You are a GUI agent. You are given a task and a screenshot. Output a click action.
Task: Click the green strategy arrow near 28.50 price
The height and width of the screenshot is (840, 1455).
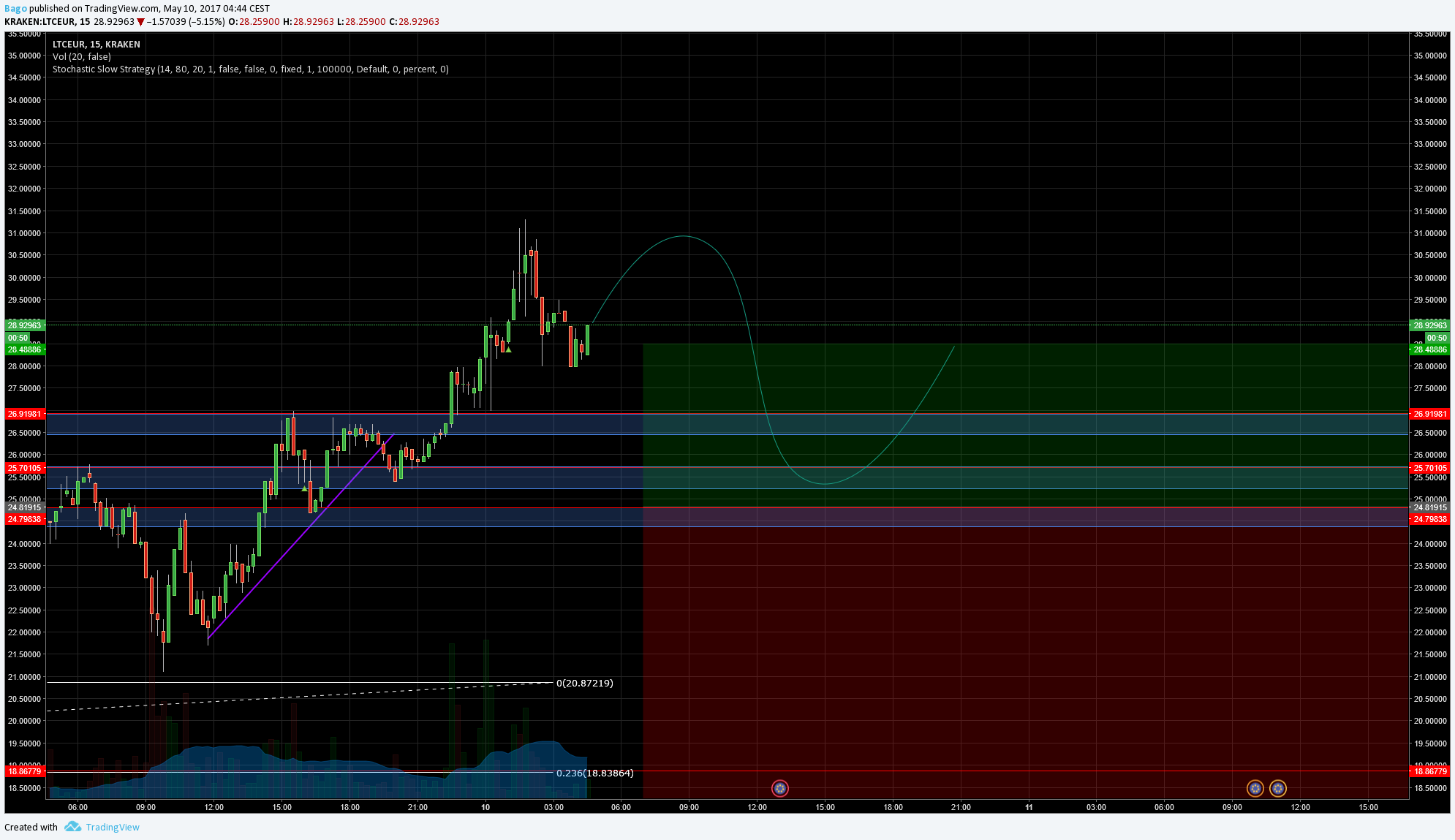[508, 350]
